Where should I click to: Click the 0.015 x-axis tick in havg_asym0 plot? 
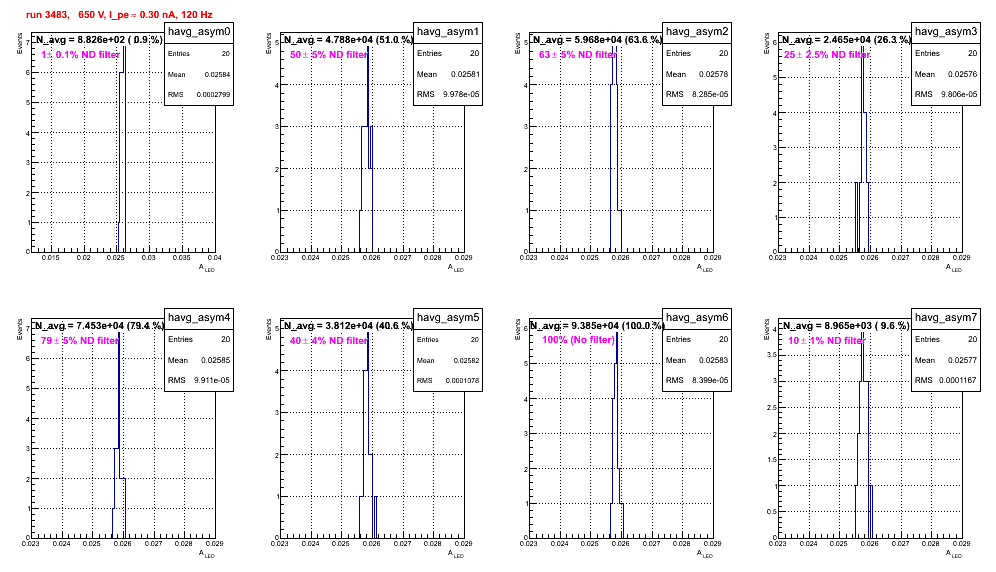[x=51, y=258]
